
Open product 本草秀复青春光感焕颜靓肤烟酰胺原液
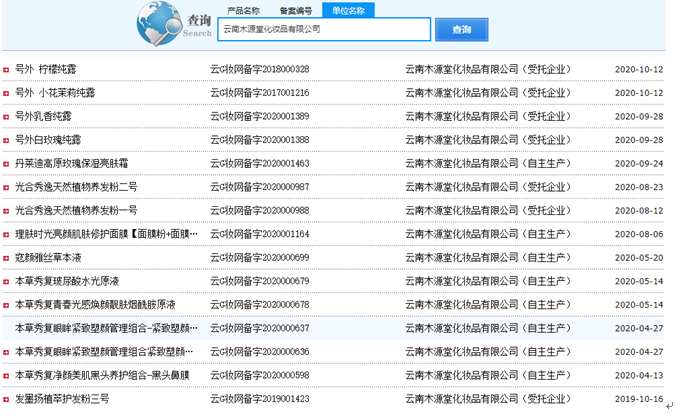(95, 305)
